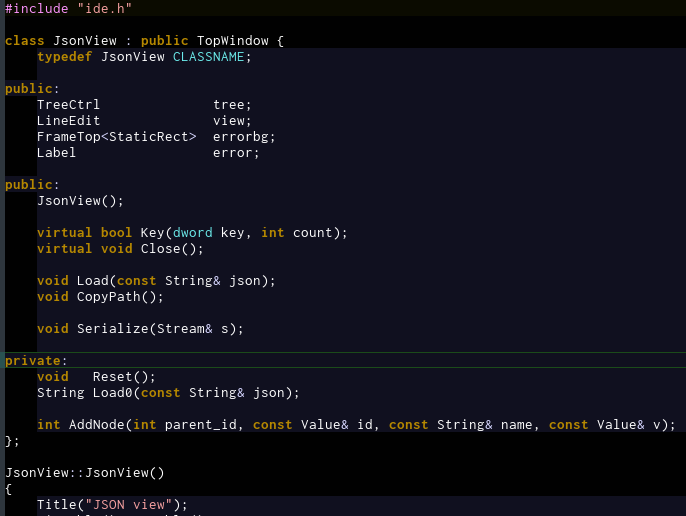The image size is (686, 516).
Task: Place cursor on TopWindow base class name
Action: (232, 41)
